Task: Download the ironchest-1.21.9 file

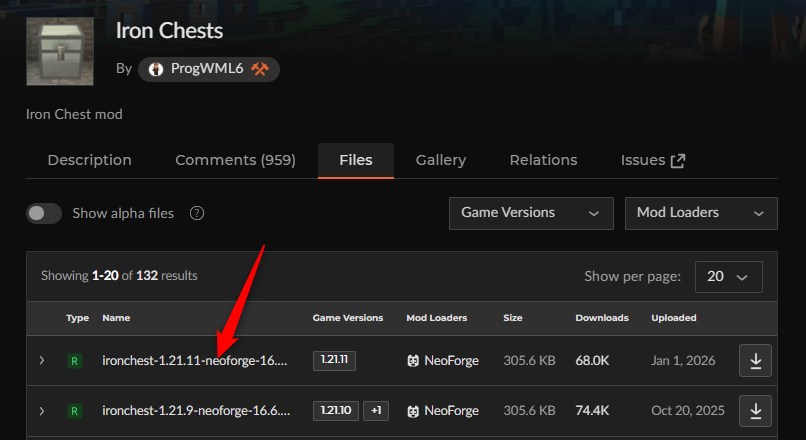Action: point(755,411)
